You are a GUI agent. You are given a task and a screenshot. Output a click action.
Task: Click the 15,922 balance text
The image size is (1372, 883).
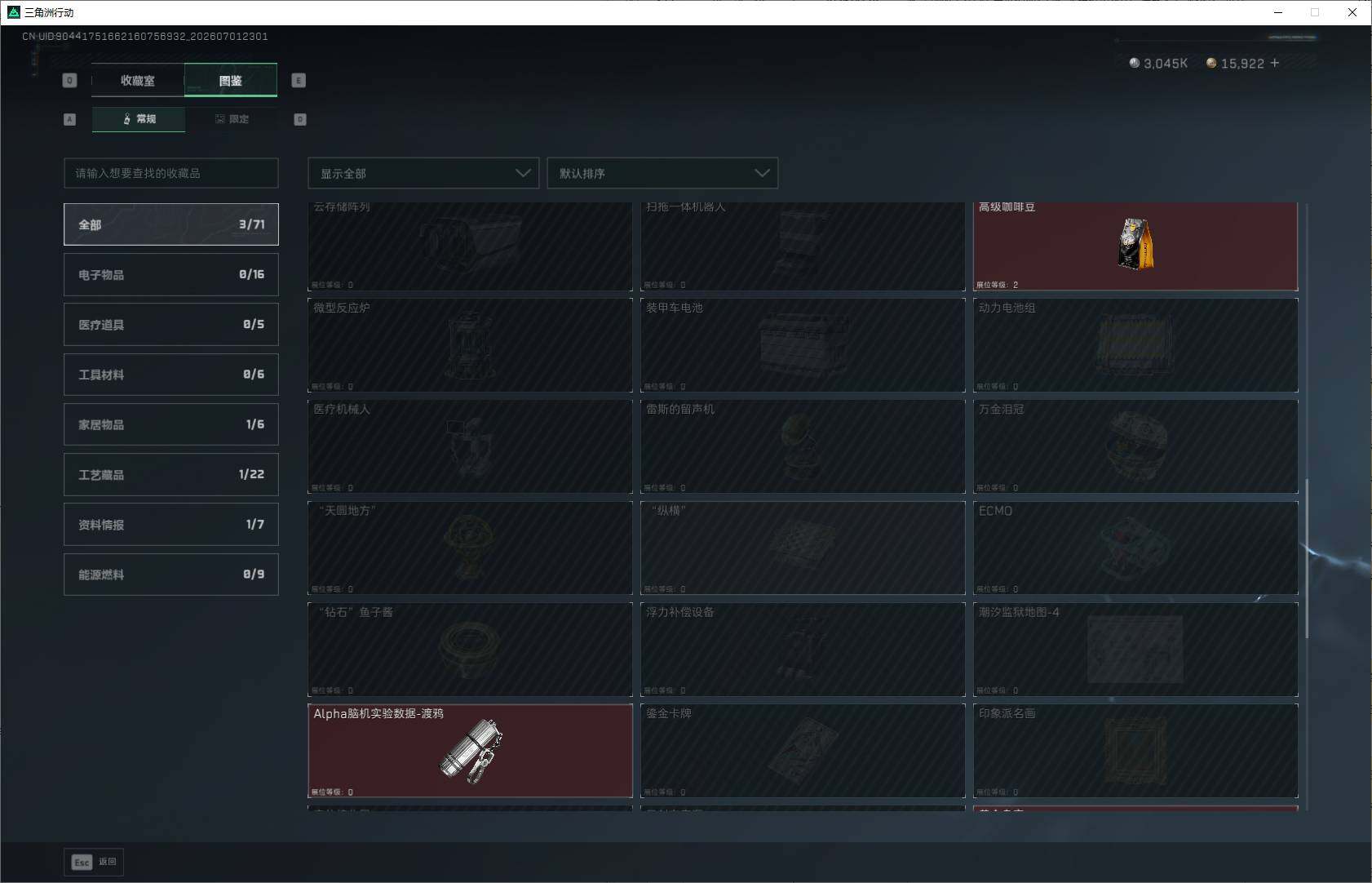(1242, 63)
